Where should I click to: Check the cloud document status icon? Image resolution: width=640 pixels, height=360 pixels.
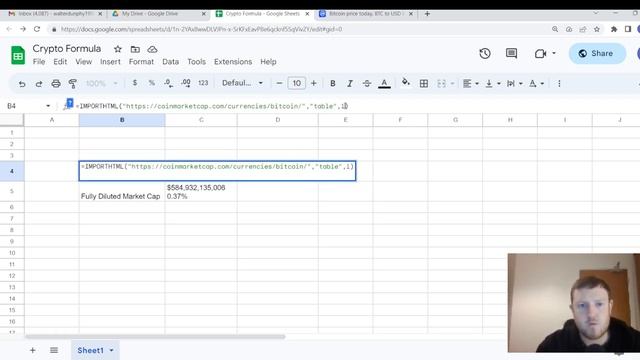152,49
